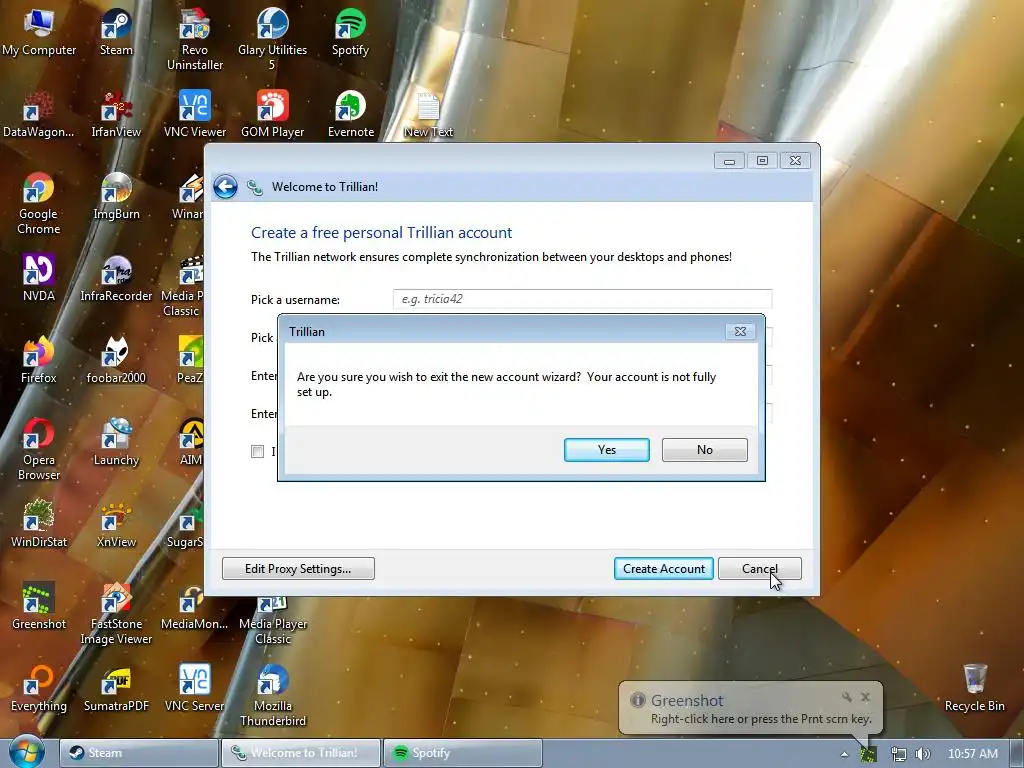Select Welcome to Trillian taskbar button
Image resolution: width=1024 pixels, height=768 pixels.
301,753
